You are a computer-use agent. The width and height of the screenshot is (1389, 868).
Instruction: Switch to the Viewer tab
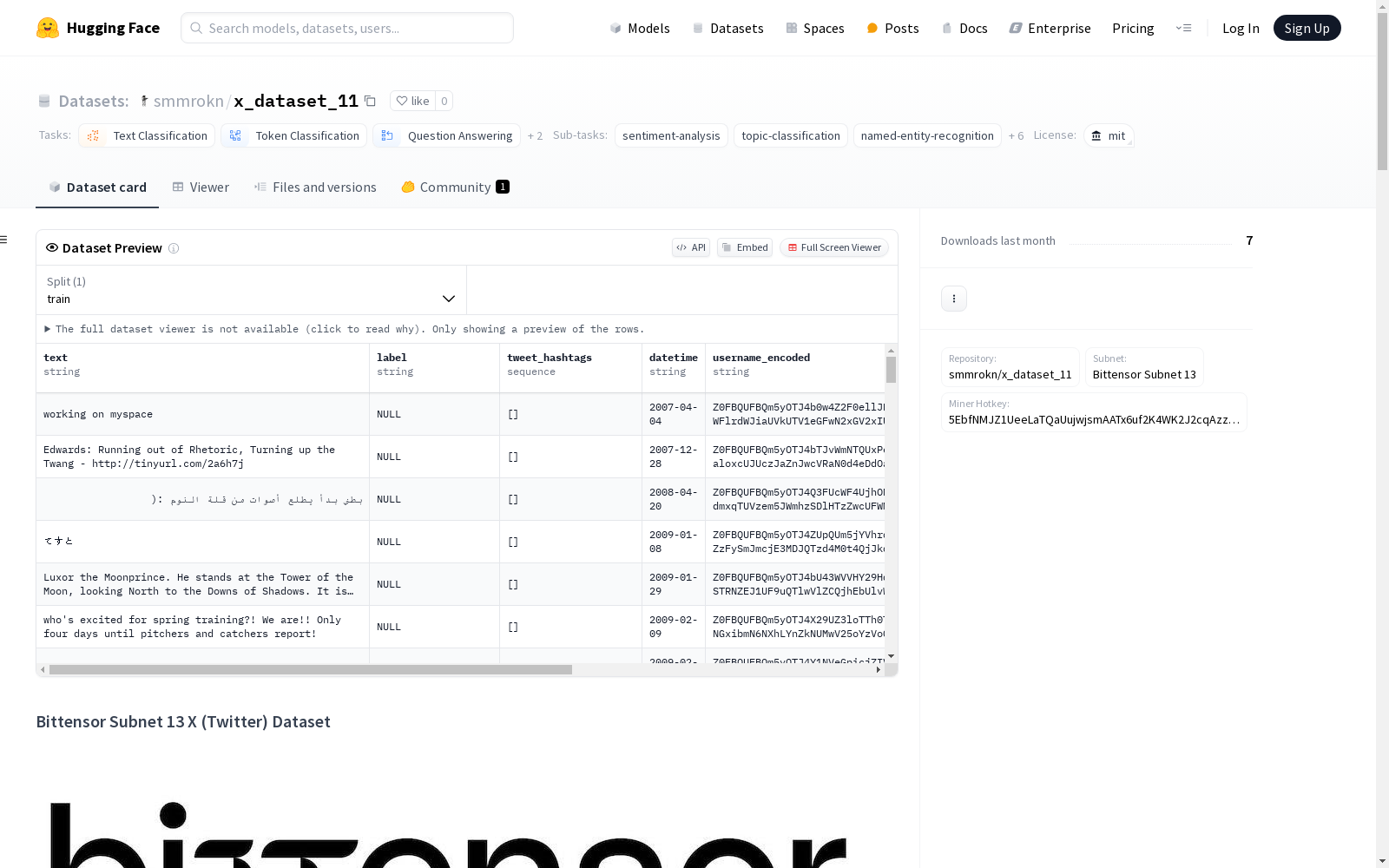[201, 187]
